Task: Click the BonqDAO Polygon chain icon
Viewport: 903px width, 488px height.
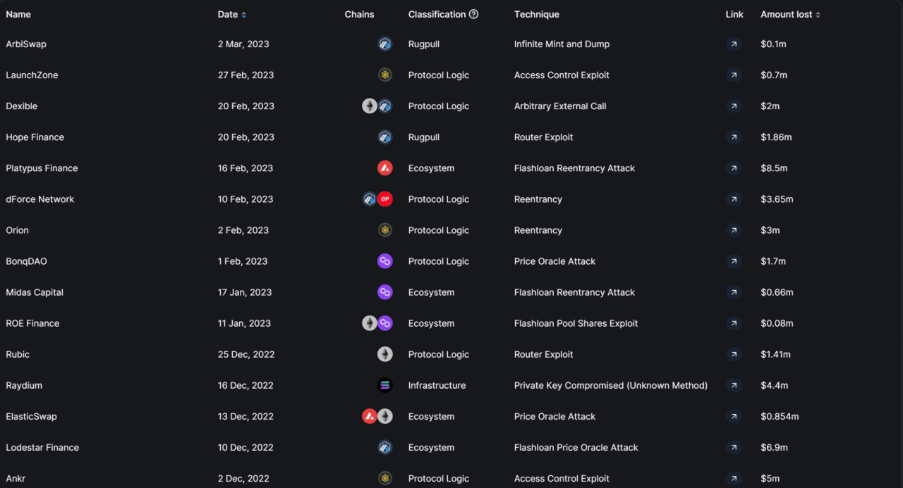Action: (385, 261)
